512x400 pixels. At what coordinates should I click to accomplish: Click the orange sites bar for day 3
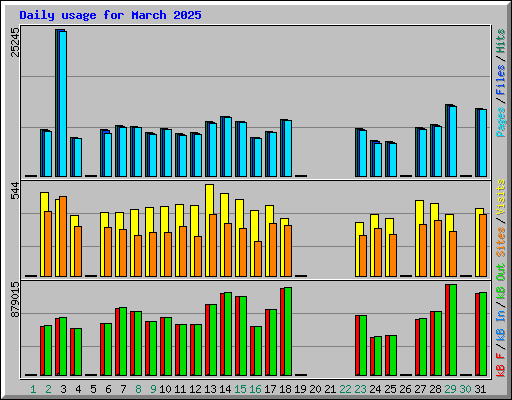(63, 236)
